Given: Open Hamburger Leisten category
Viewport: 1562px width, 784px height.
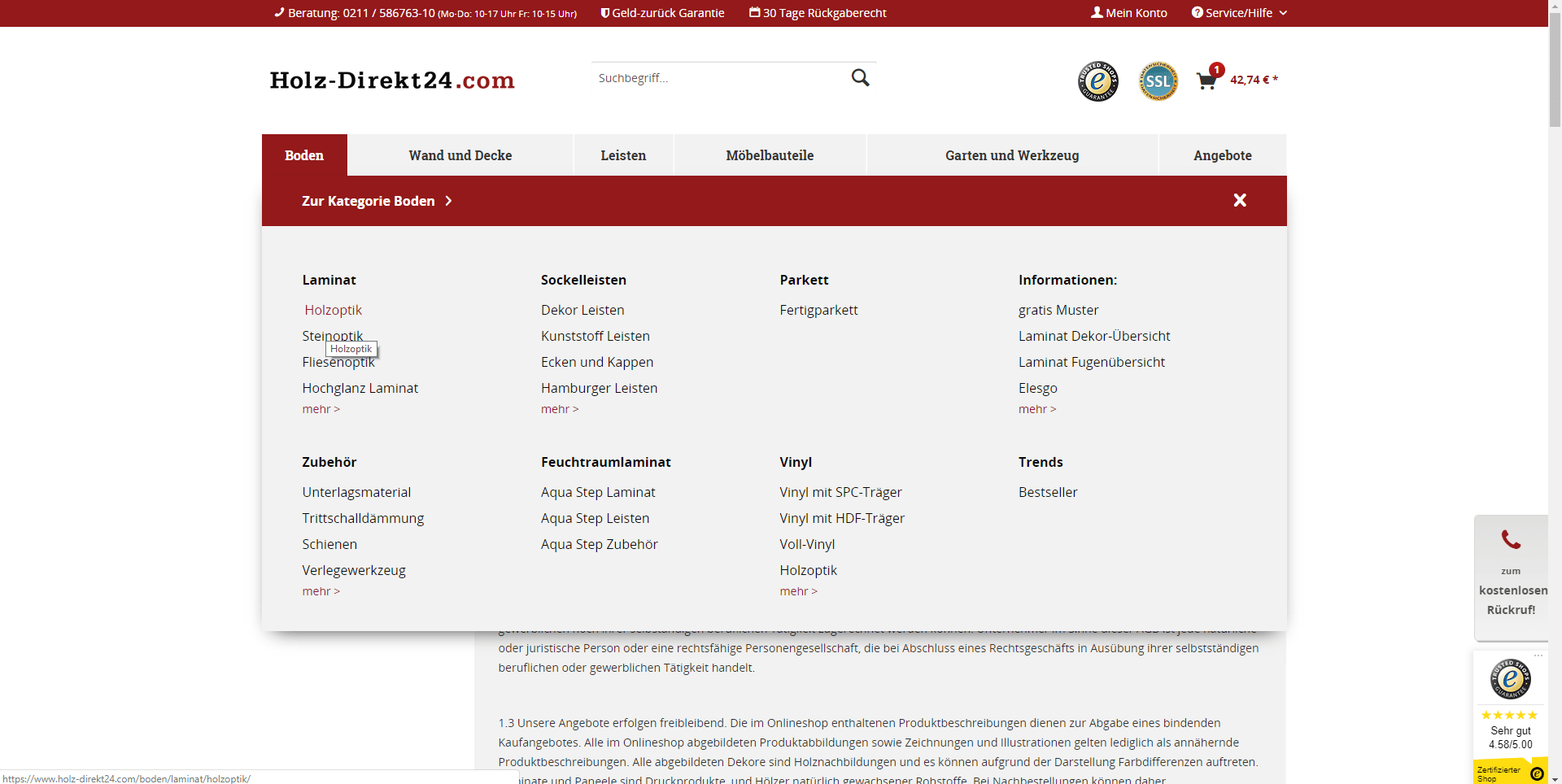Looking at the screenshot, I should (599, 388).
